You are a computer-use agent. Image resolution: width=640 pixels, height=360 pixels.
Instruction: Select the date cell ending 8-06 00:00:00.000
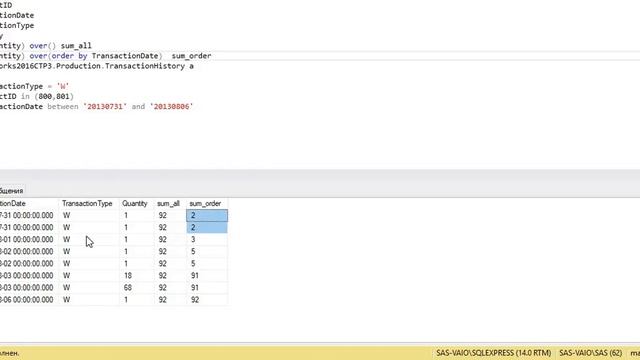[x=29, y=300]
